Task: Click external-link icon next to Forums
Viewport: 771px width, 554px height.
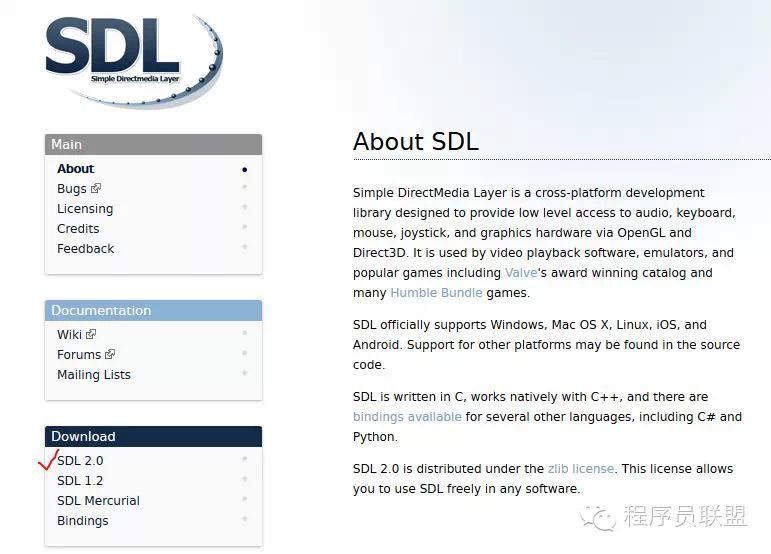Action: point(110,354)
